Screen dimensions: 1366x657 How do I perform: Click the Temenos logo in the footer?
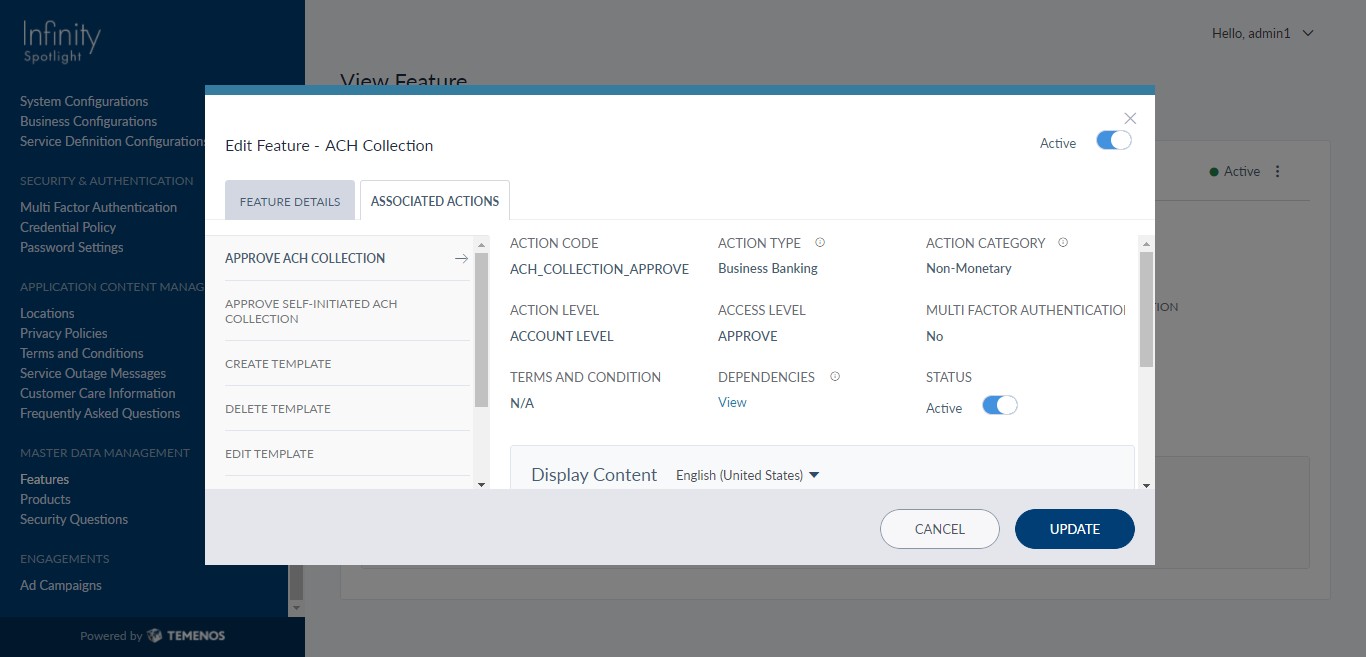click(x=185, y=636)
